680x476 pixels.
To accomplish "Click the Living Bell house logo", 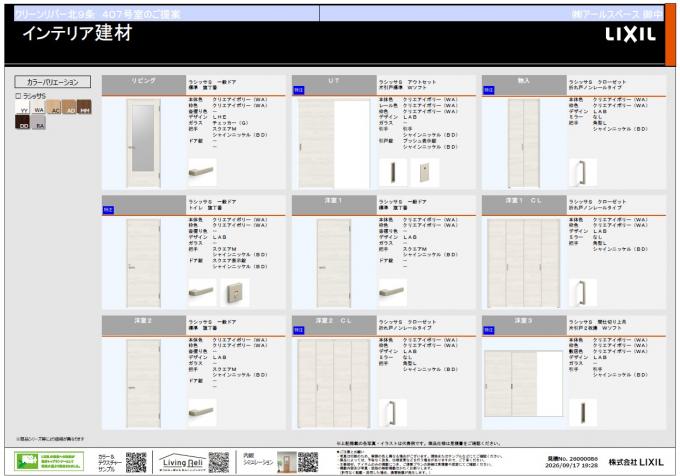I will coord(182,462).
